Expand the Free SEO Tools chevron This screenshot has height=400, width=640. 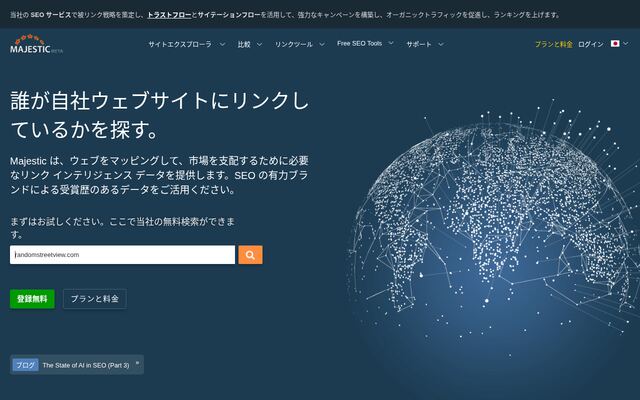pos(391,43)
